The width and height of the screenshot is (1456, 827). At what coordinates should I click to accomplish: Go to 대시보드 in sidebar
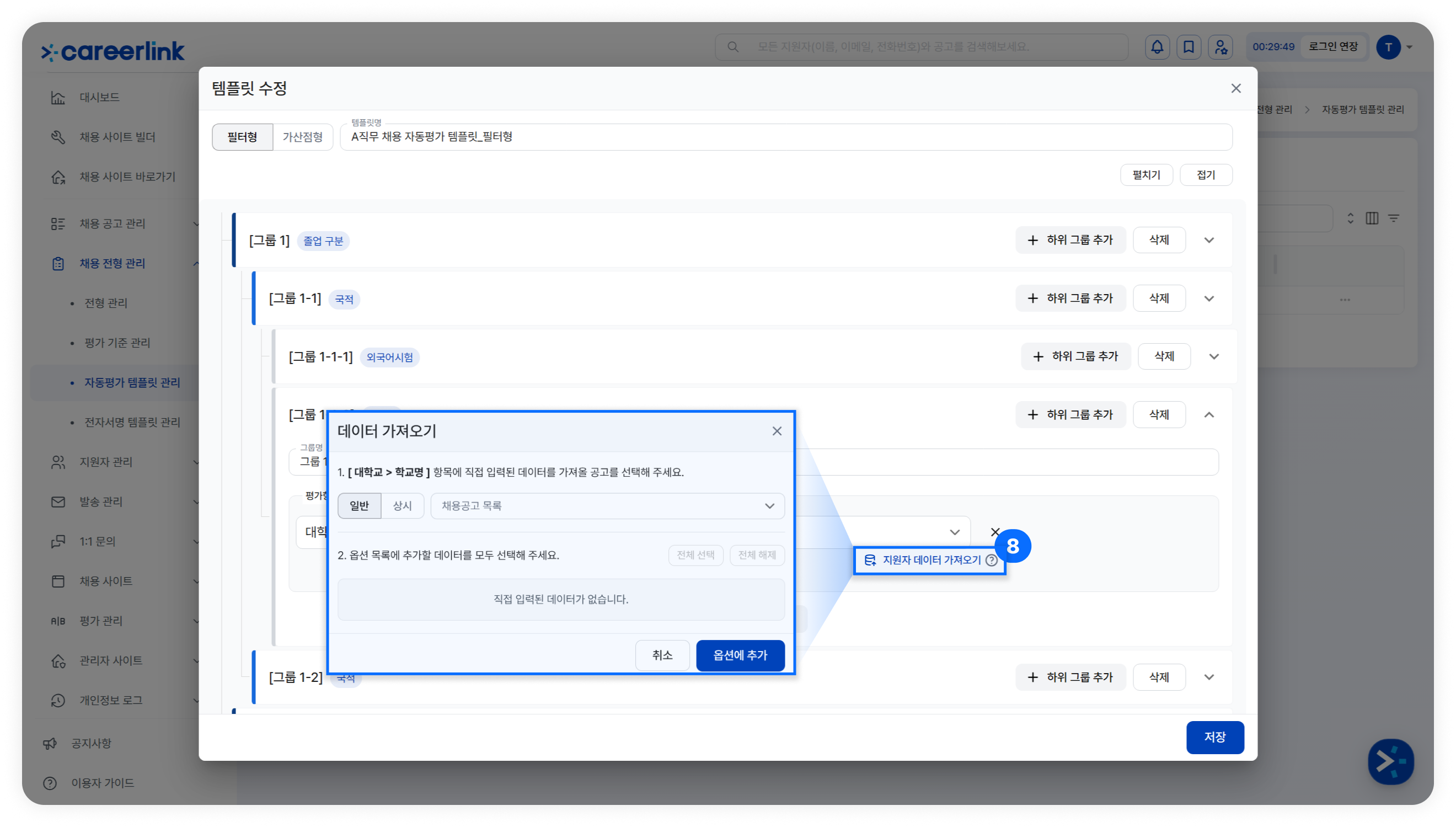click(x=99, y=98)
